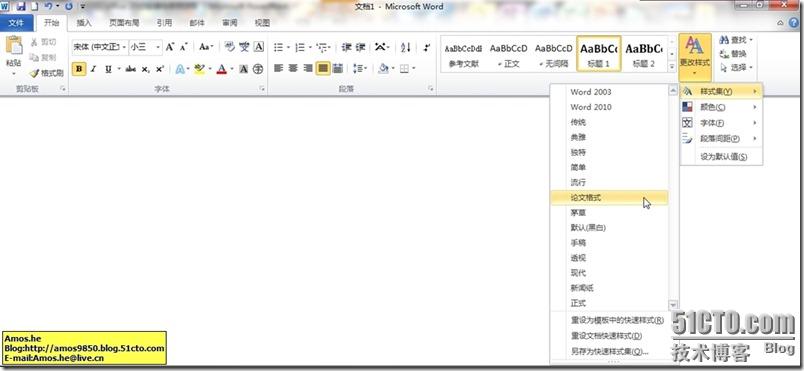Toggle Underline formatting
This screenshot has width=804, height=371.
pyautogui.click(x=108, y=69)
